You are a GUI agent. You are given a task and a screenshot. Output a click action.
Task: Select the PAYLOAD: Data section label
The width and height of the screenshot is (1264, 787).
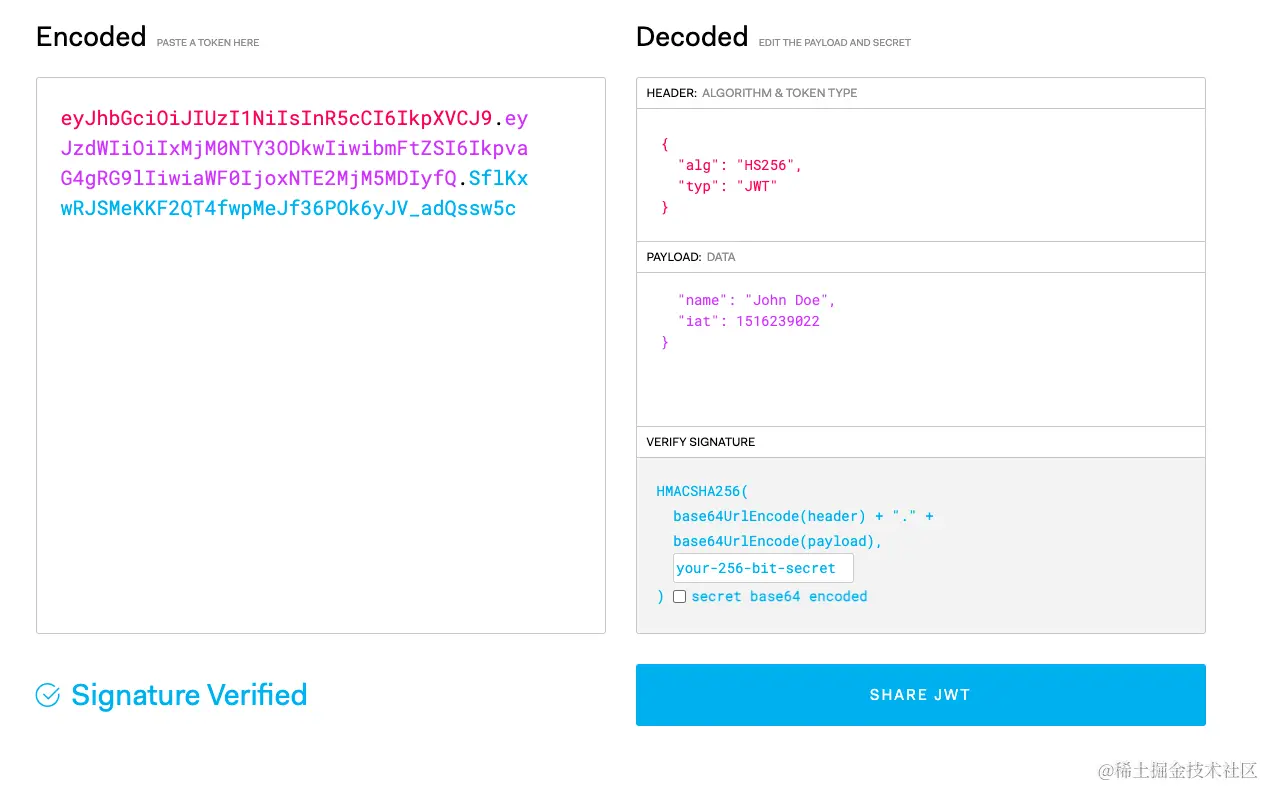click(x=690, y=257)
